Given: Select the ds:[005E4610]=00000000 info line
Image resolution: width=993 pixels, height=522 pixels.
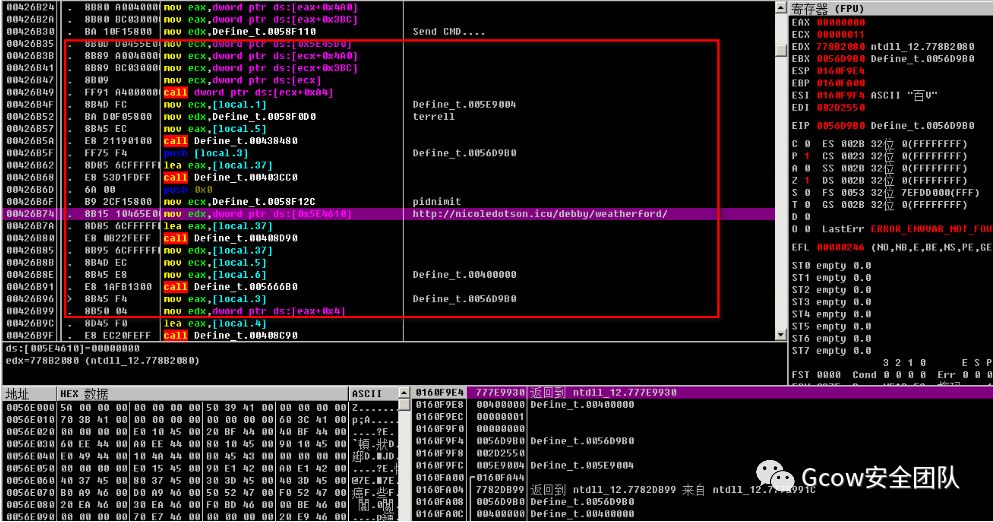Looking at the screenshot, I should 73,348.
